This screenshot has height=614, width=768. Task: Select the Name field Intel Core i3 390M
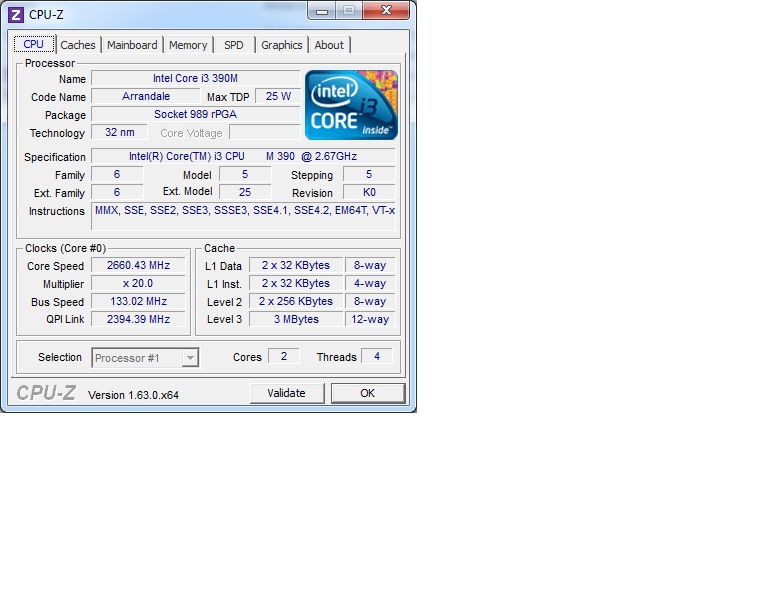(x=195, y=78)
